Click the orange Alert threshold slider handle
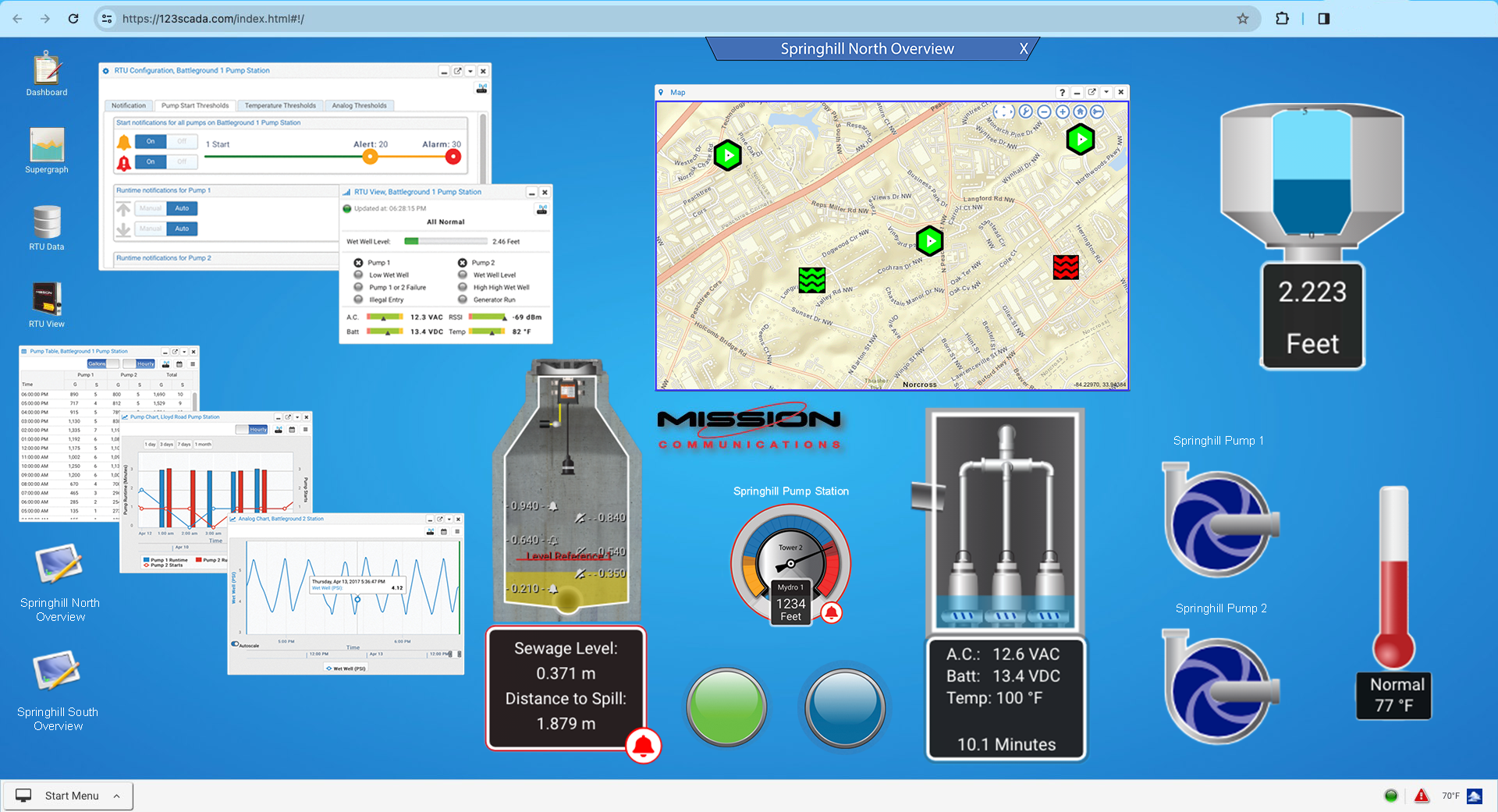 point(371,157)
